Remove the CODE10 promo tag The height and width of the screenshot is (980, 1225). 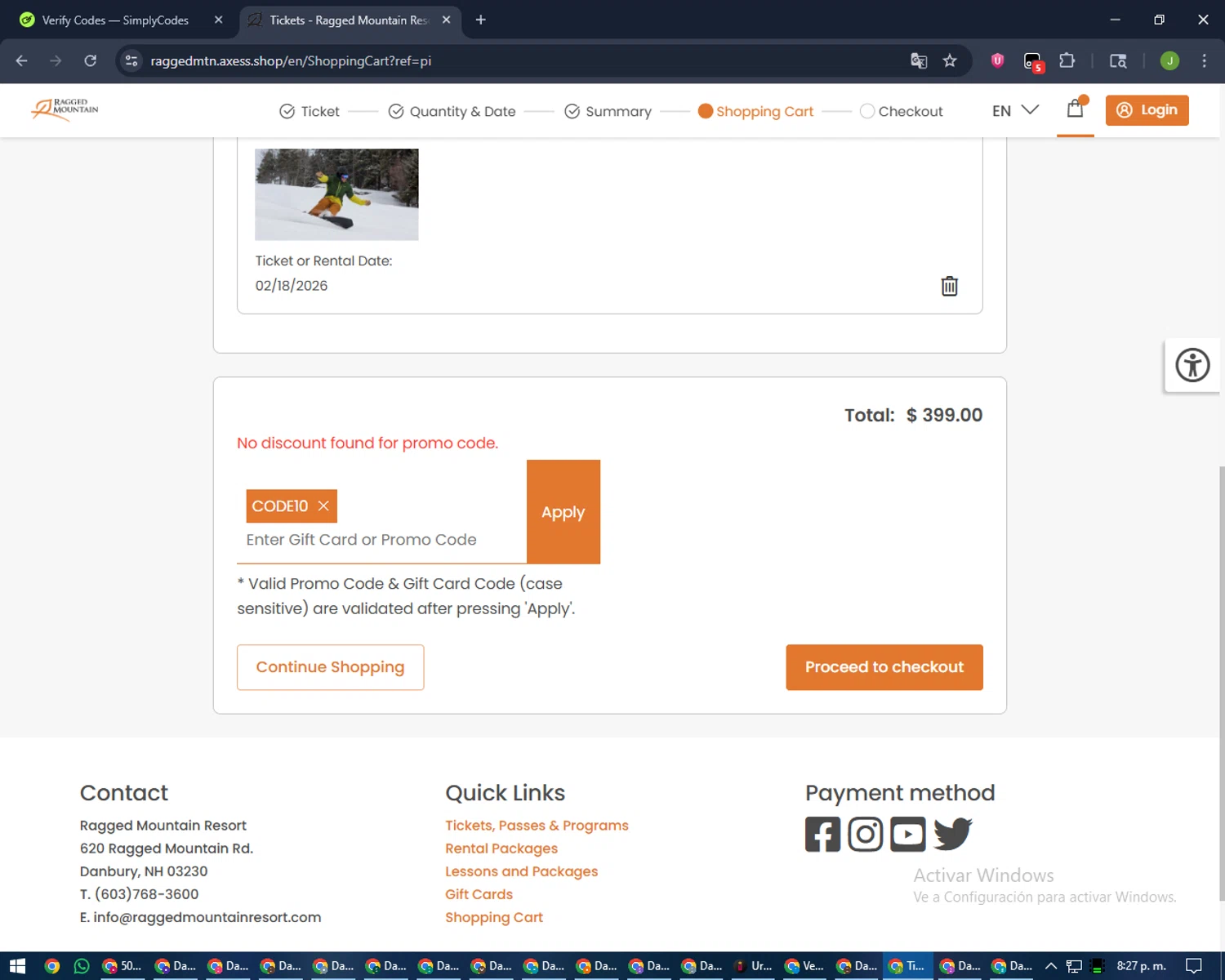pyautogui.click(x=323, y=506)
